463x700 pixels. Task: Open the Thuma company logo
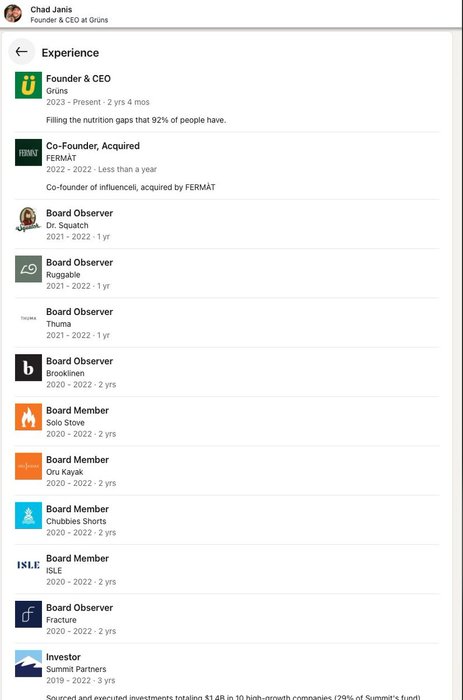tap(28, 318)
